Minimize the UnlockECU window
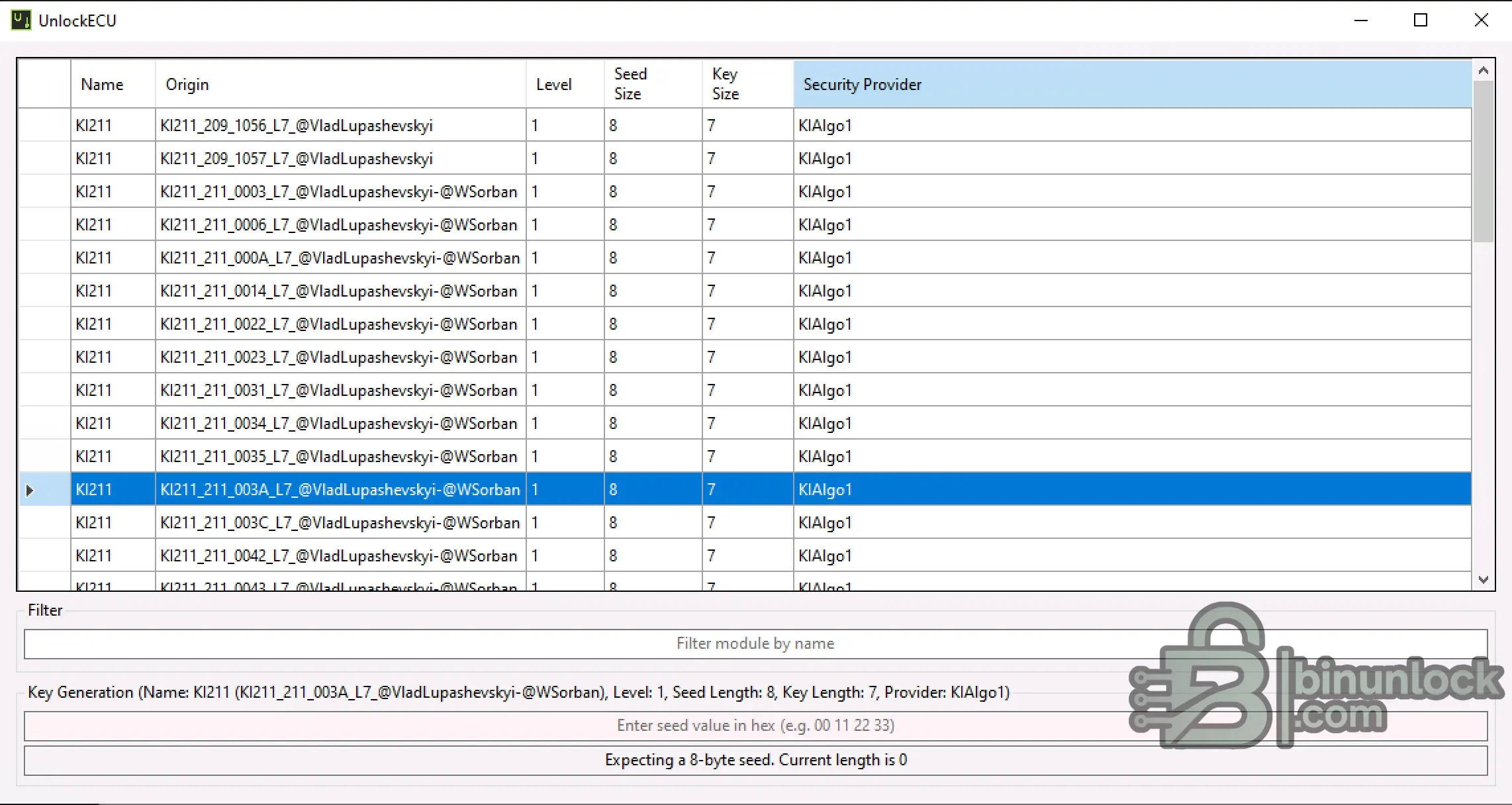The width and height of the screenshot is (1512, 805). pos(1361,20)
